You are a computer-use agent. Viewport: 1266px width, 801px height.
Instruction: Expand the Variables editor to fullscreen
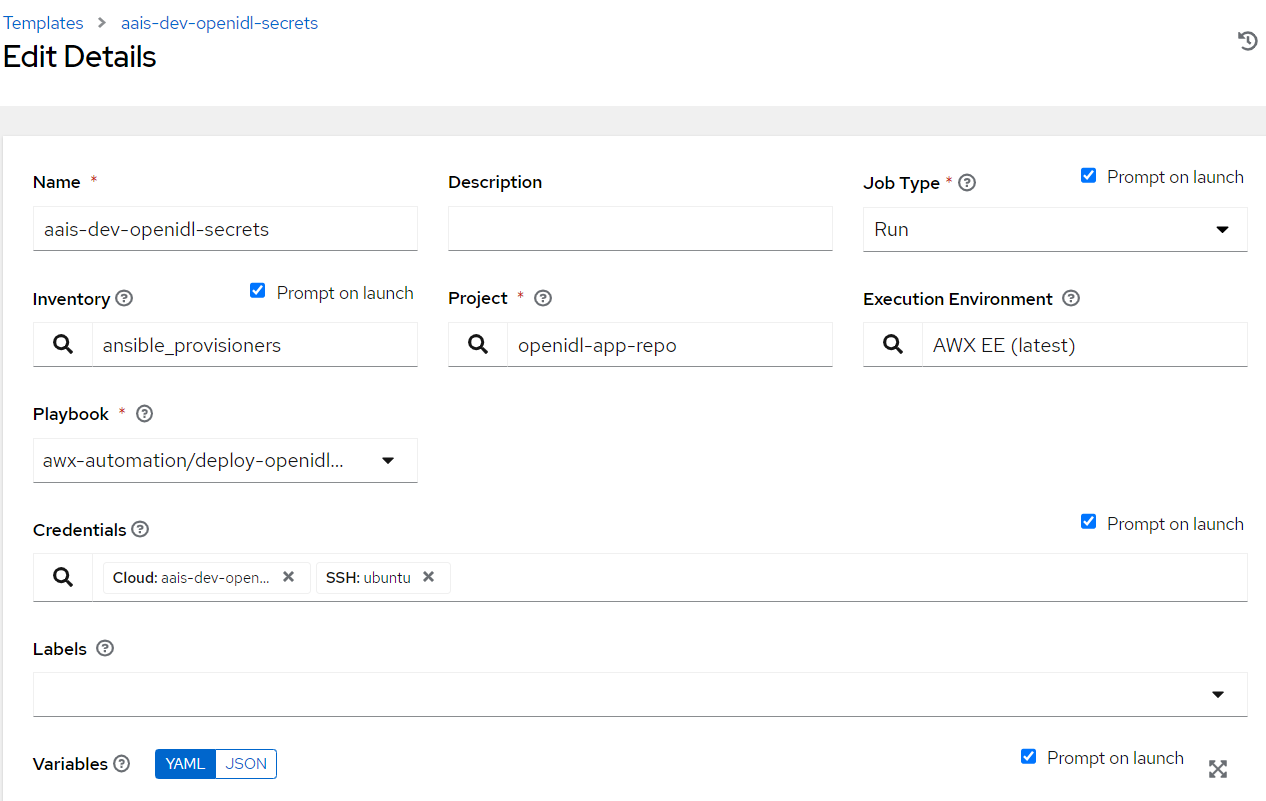coord(1217,769)
